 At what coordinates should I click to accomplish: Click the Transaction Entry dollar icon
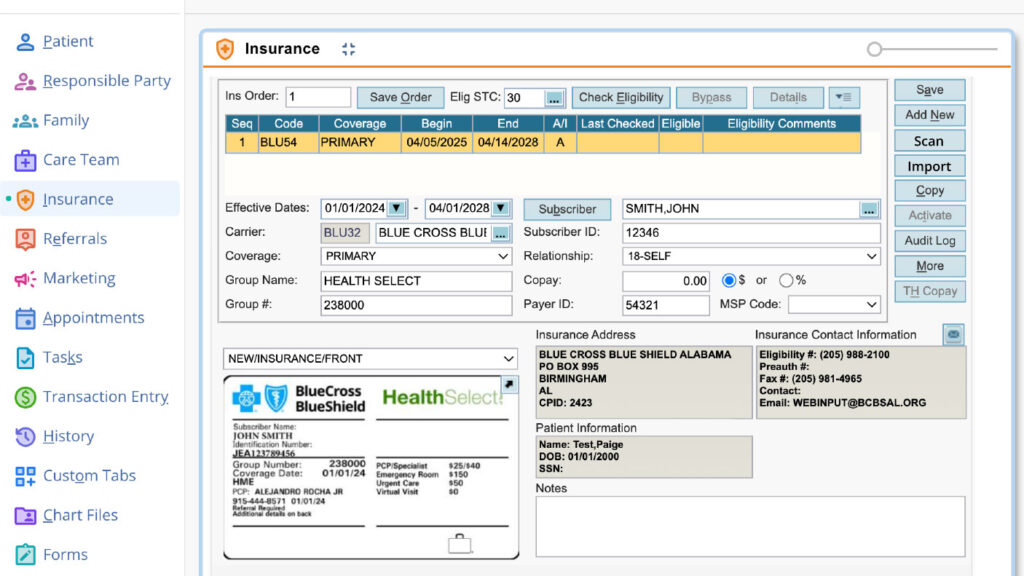[x=25, y=397]
